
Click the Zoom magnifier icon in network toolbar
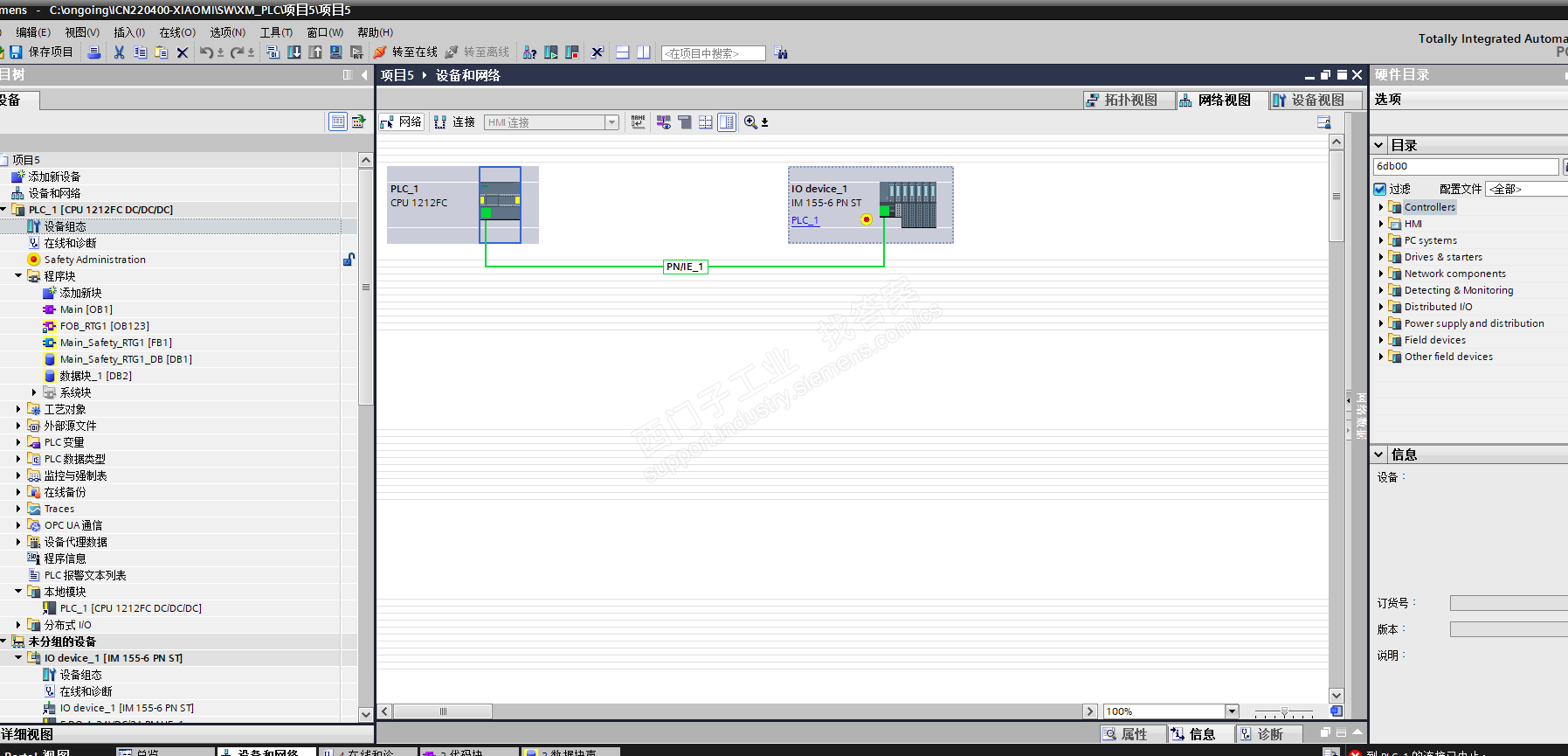[751, 122]
